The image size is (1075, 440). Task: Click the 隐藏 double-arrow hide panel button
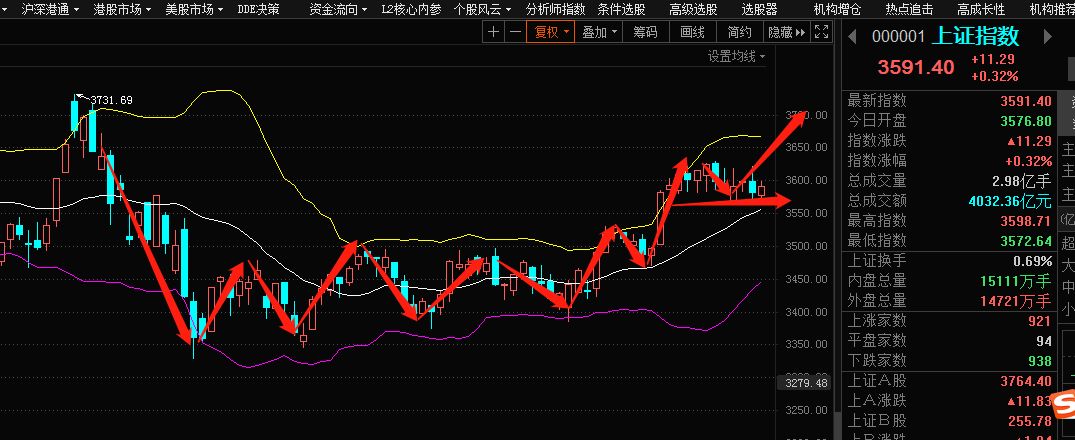[786, 32]
